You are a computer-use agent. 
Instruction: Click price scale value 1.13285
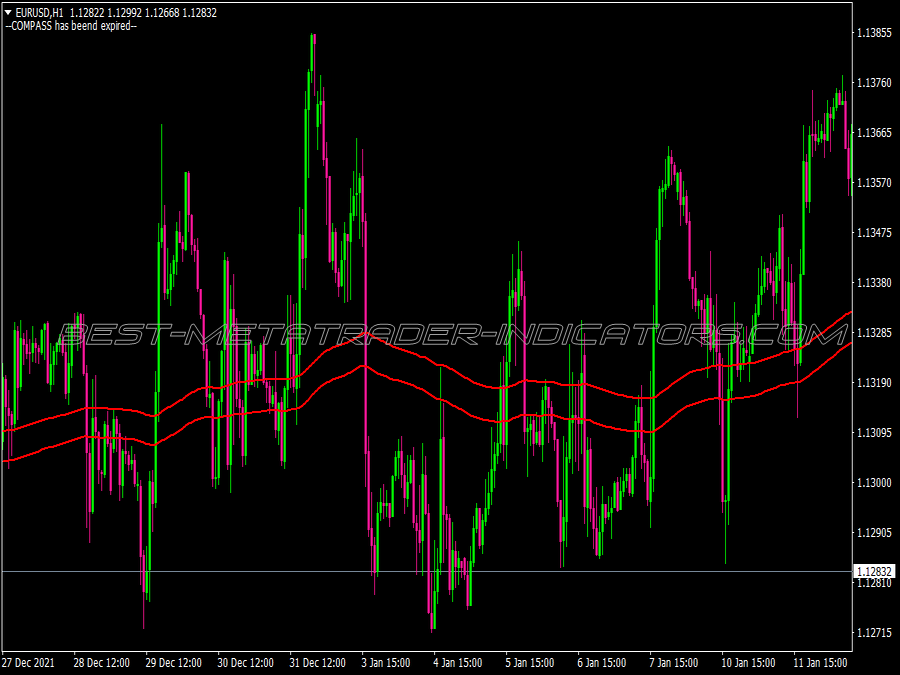pos(874,333)
